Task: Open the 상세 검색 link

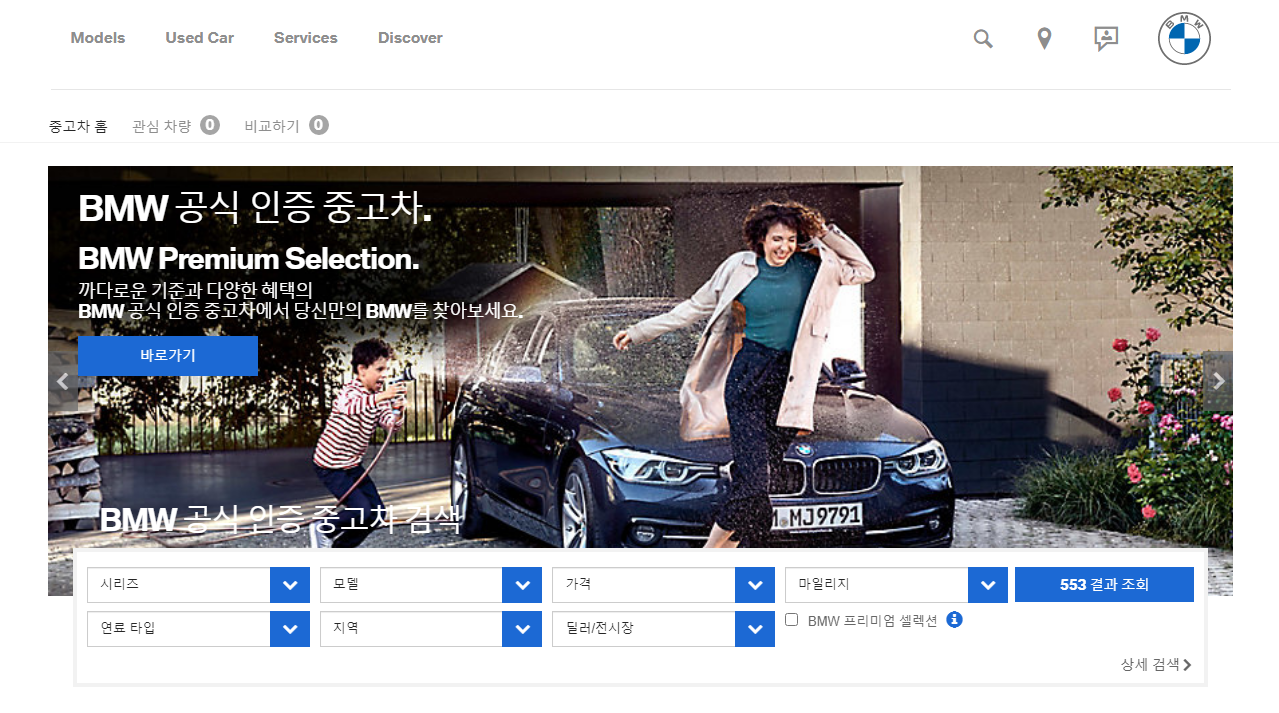Action: (1156, 664)
